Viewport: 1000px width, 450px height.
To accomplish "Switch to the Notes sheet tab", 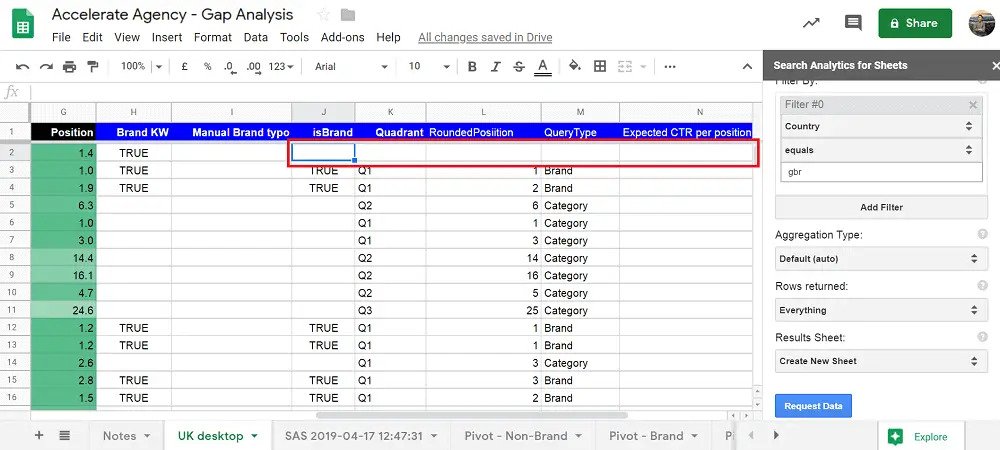I will pyautogui.click(x=126, y=436).
